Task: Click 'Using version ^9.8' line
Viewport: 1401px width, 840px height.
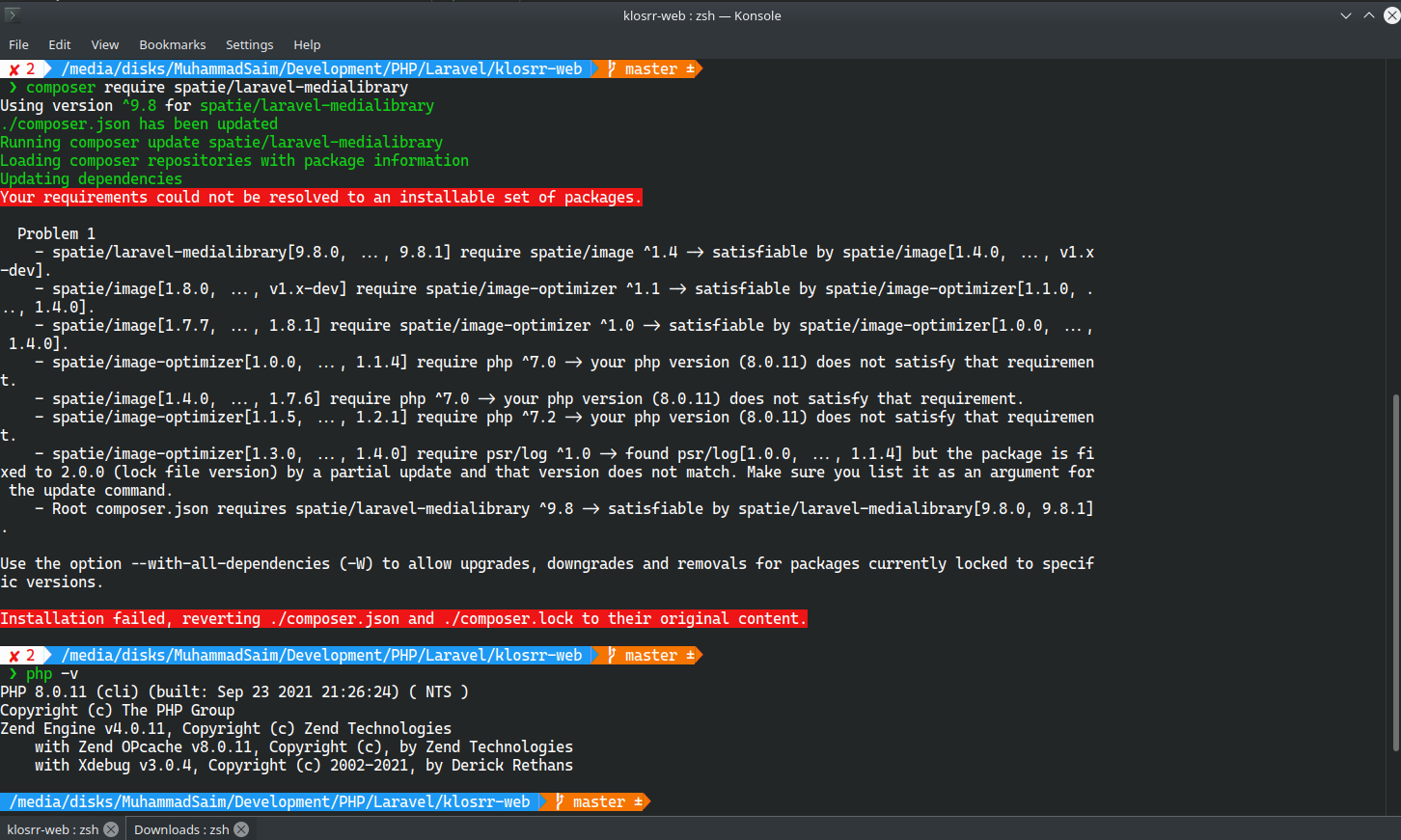Action: (217, 105)
